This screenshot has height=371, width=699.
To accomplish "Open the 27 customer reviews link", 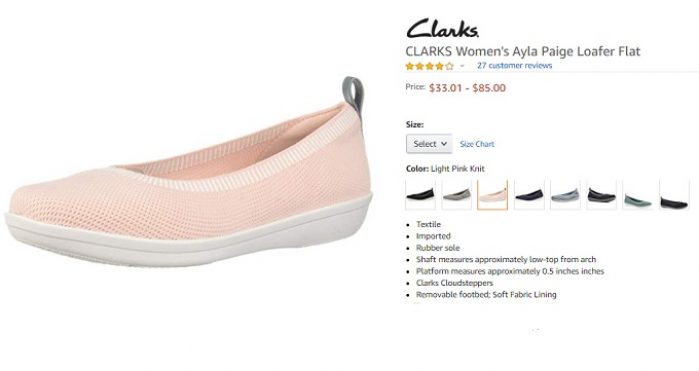I will click(x=514, y=66).
